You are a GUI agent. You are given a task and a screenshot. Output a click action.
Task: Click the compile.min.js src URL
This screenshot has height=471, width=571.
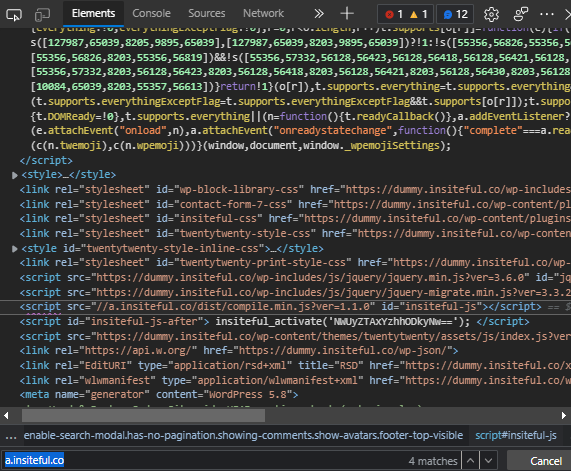[x=233, y=307]
